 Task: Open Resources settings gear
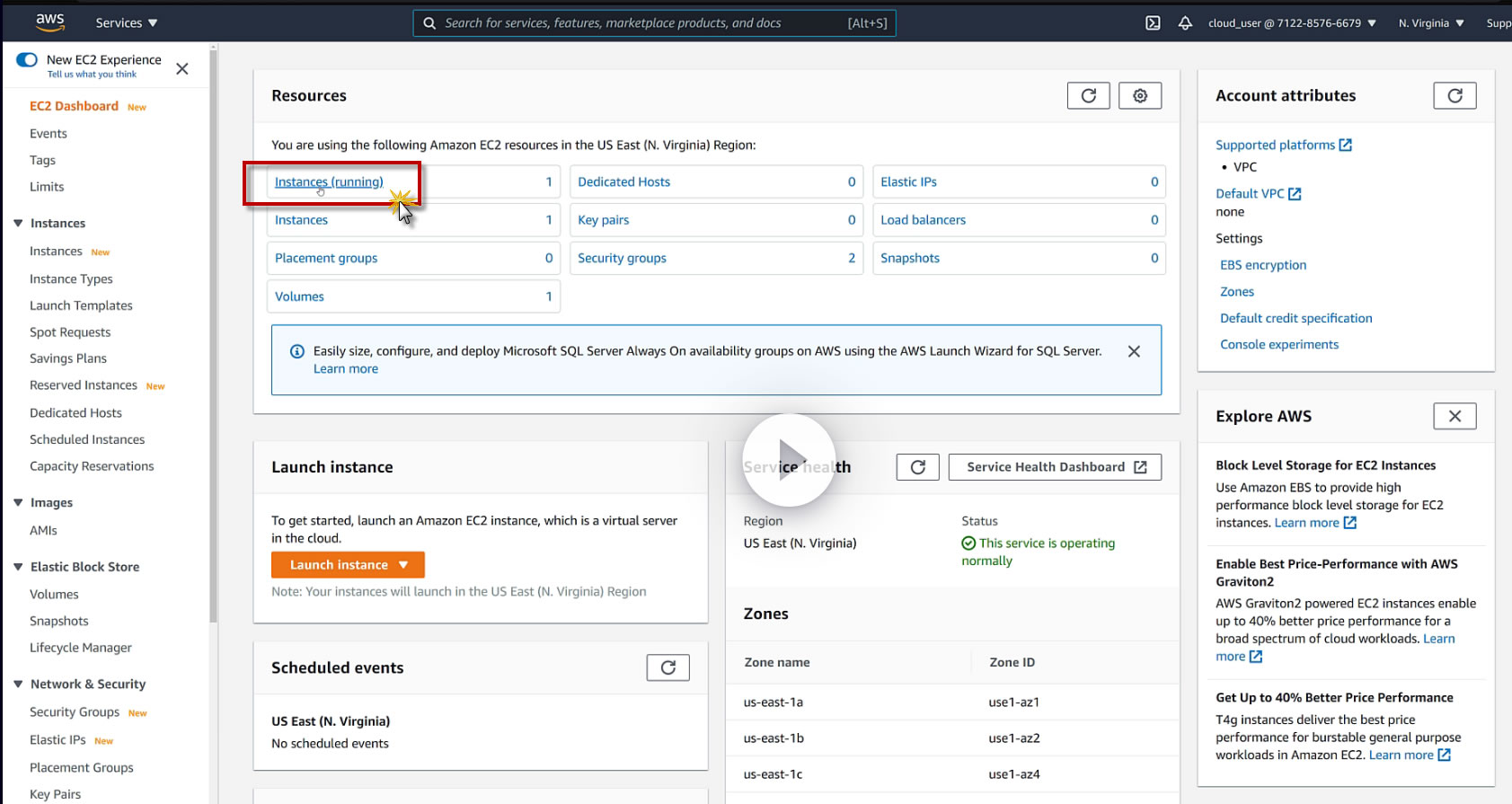1140,96
